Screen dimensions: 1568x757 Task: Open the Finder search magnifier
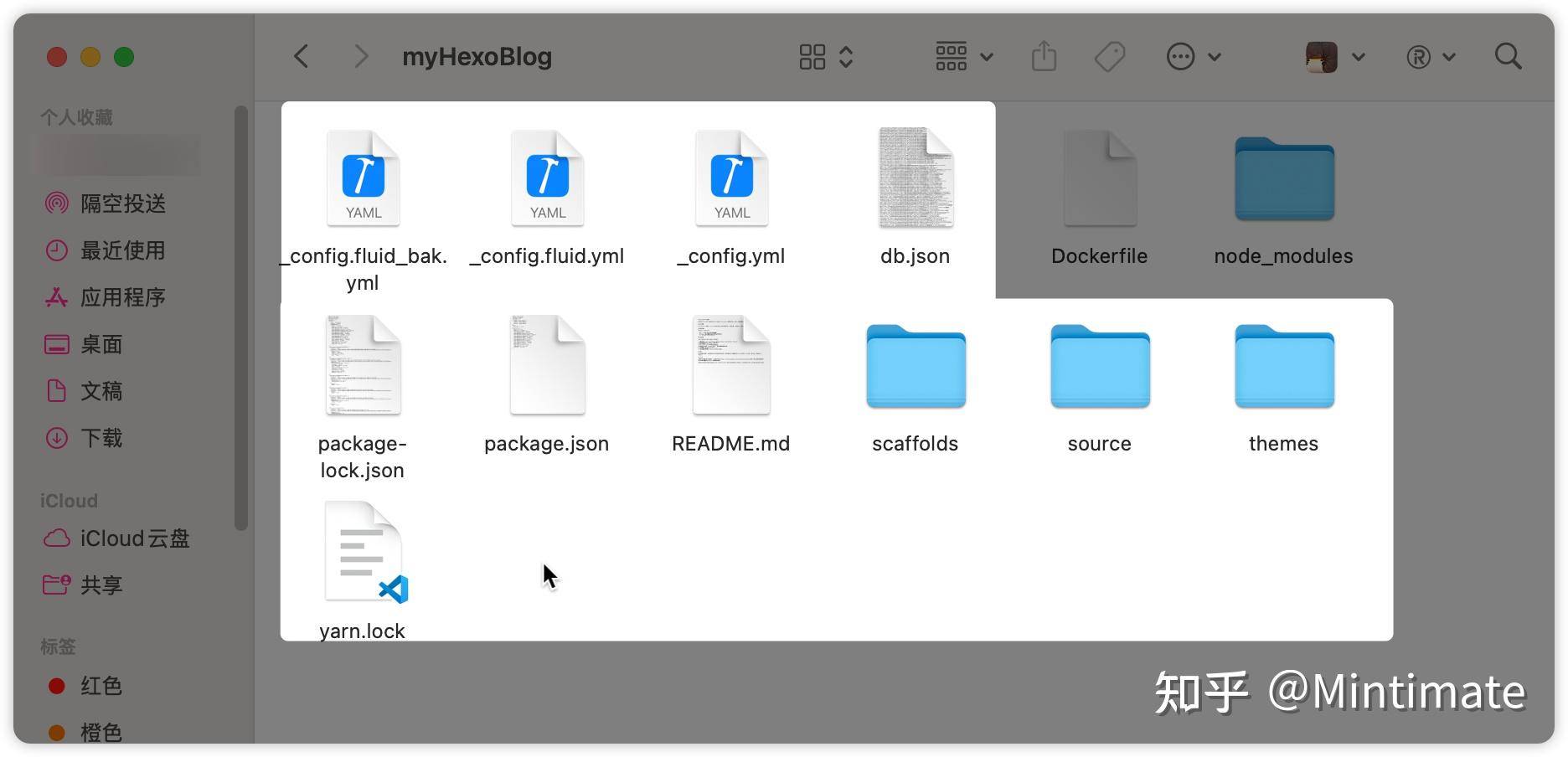pos(1509,57)
